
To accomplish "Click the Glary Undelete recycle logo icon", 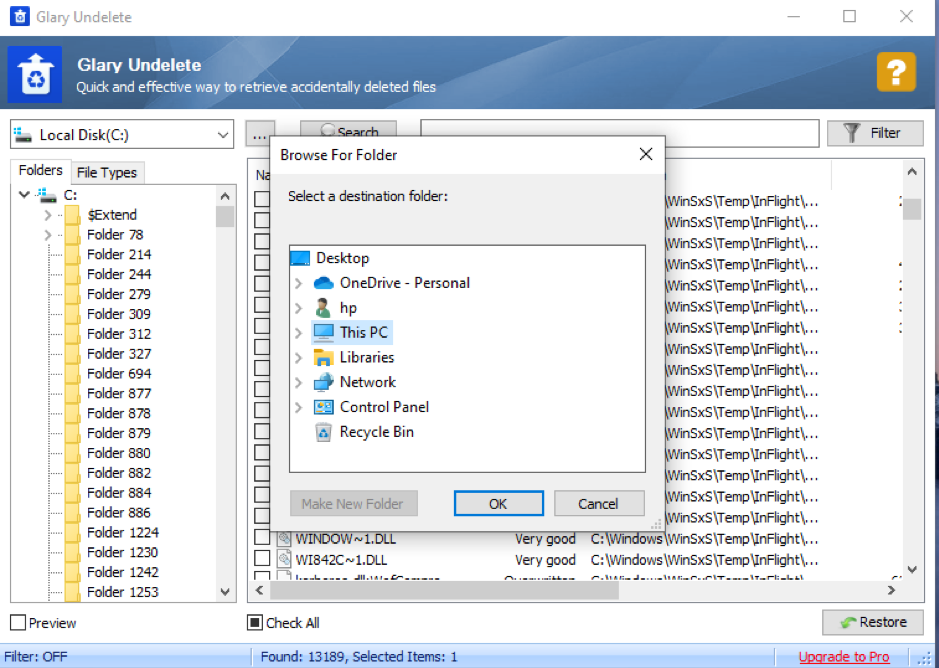I will (x=35, y=74).
